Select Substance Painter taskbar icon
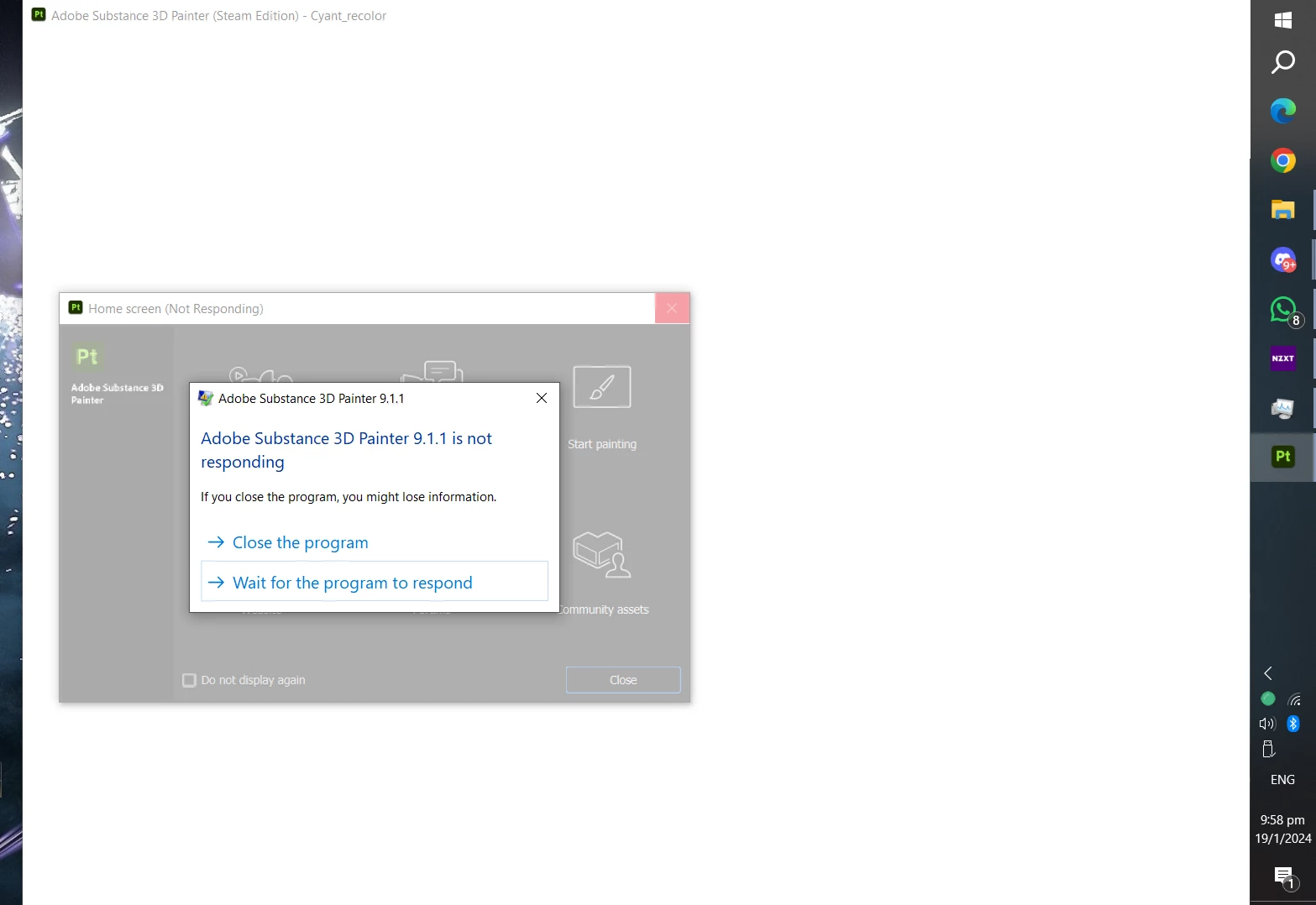The image size is (1316, 905). tap(1282, 457)
